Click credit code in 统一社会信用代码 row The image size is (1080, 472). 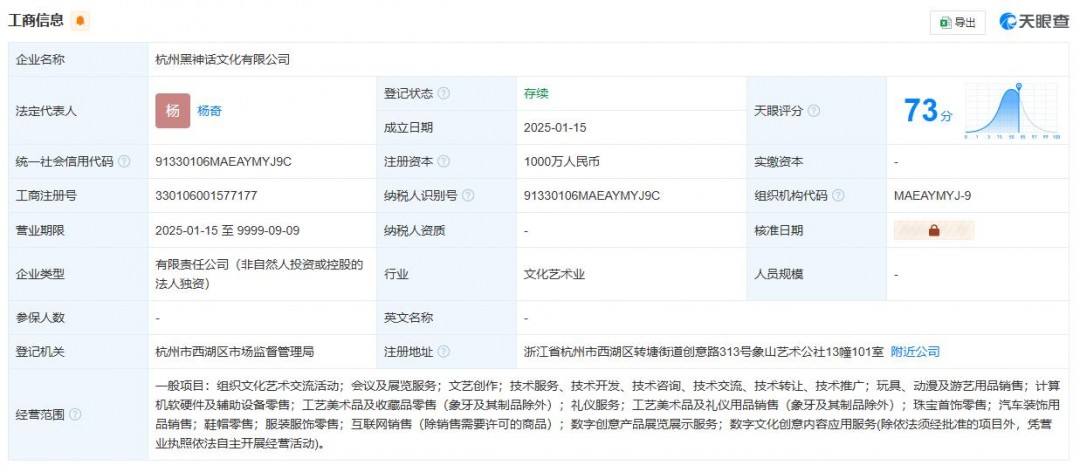(224, 162)
